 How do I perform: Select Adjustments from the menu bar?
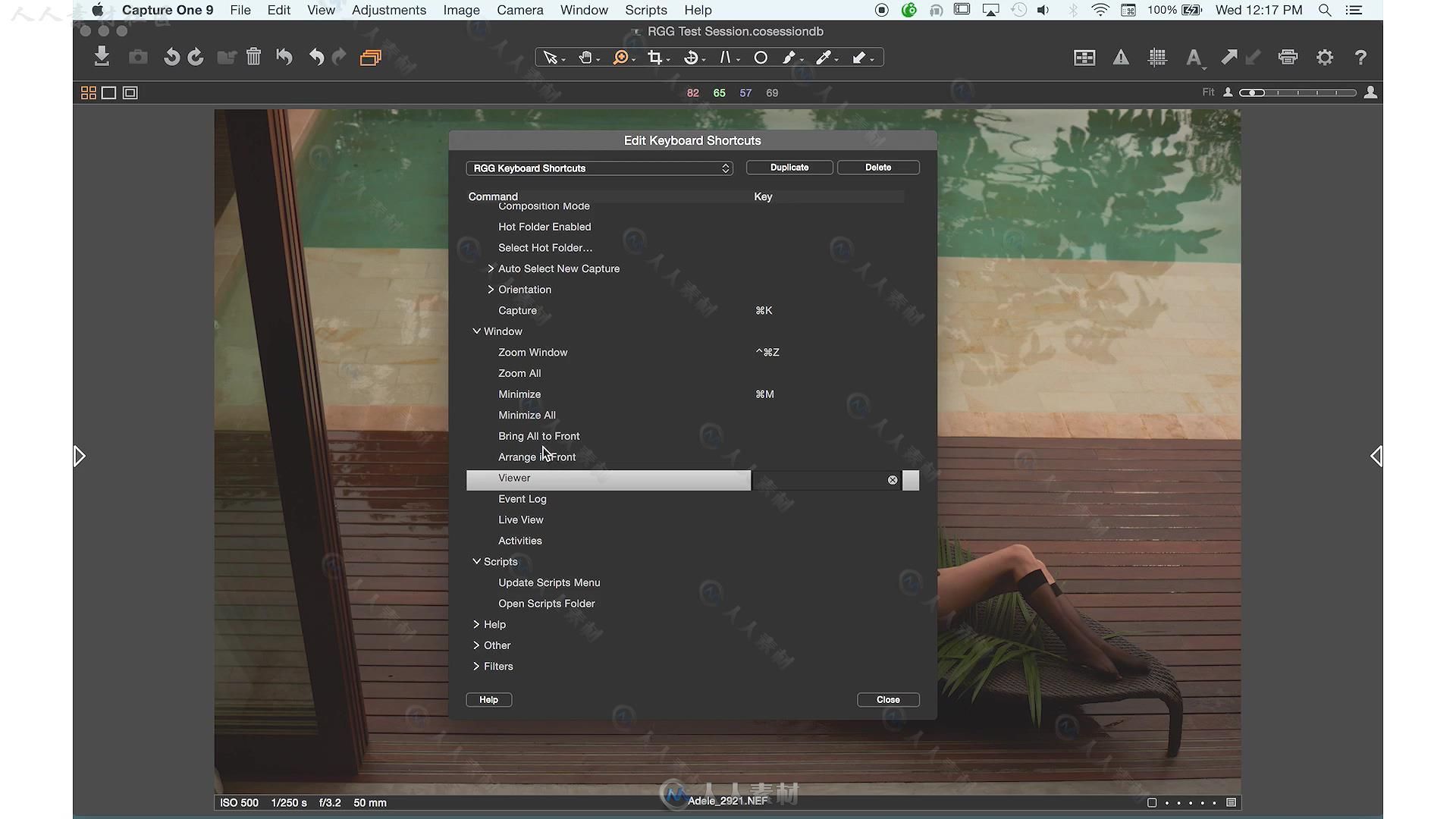click(x=389, y=10)
